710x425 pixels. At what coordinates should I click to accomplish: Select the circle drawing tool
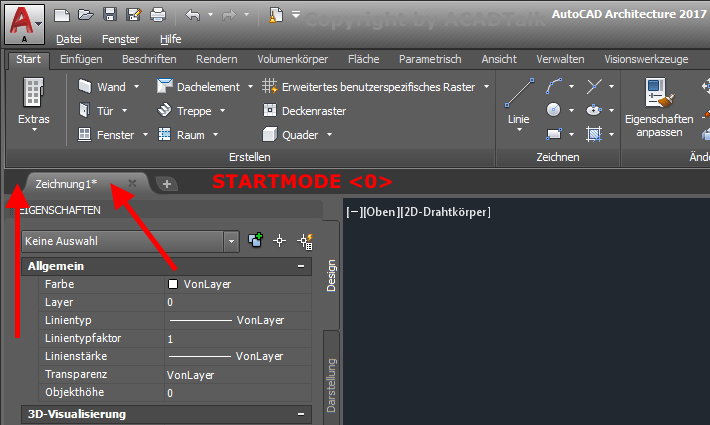[553, 110]
